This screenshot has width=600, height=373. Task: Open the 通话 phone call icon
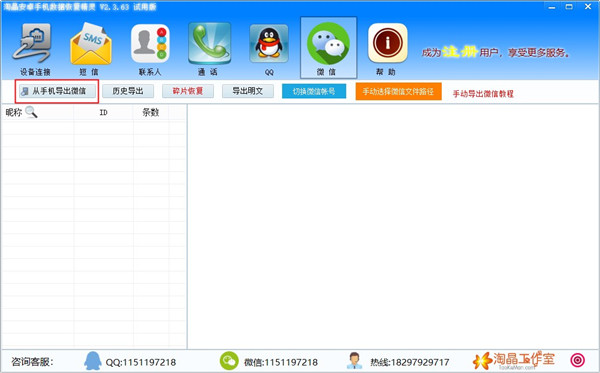[209, 43]
